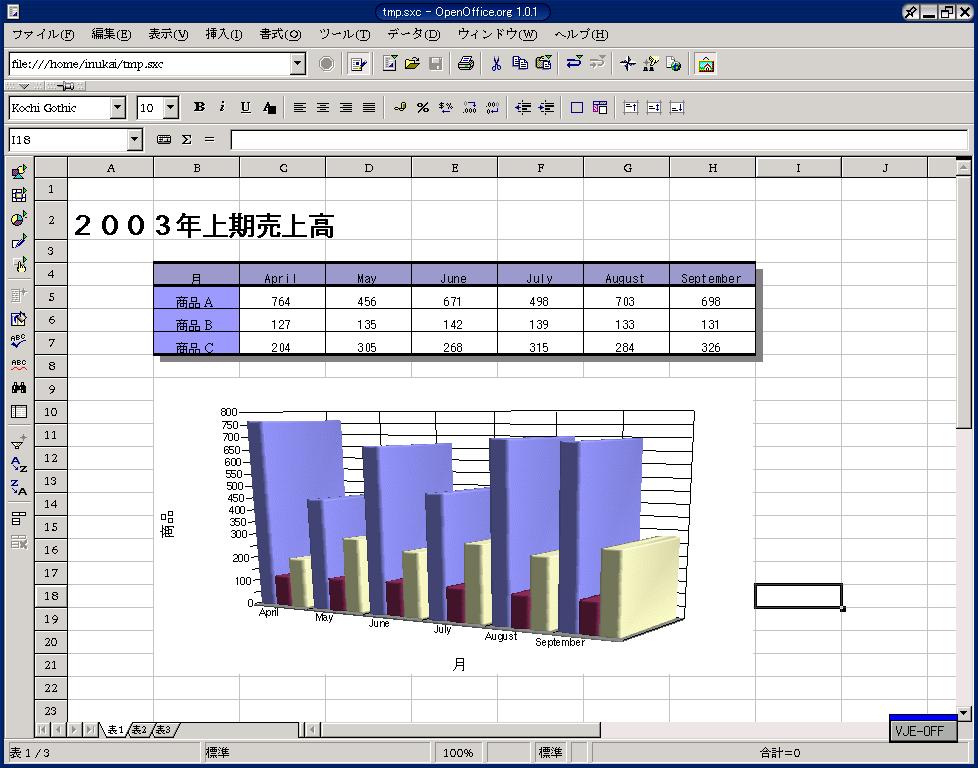Click the percent number format icon

pos(423,108)
